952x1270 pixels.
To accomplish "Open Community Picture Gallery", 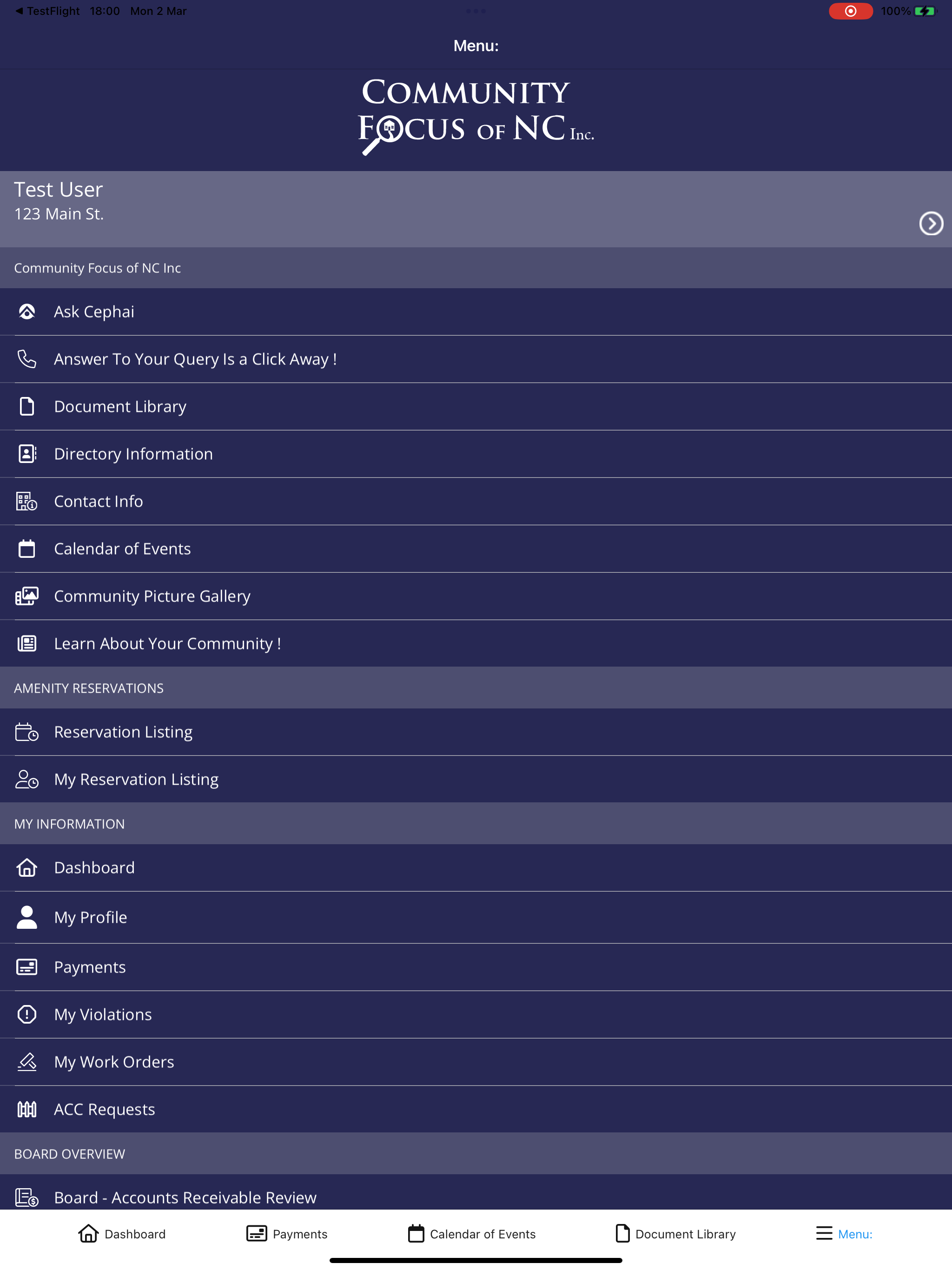I will 476,596.
